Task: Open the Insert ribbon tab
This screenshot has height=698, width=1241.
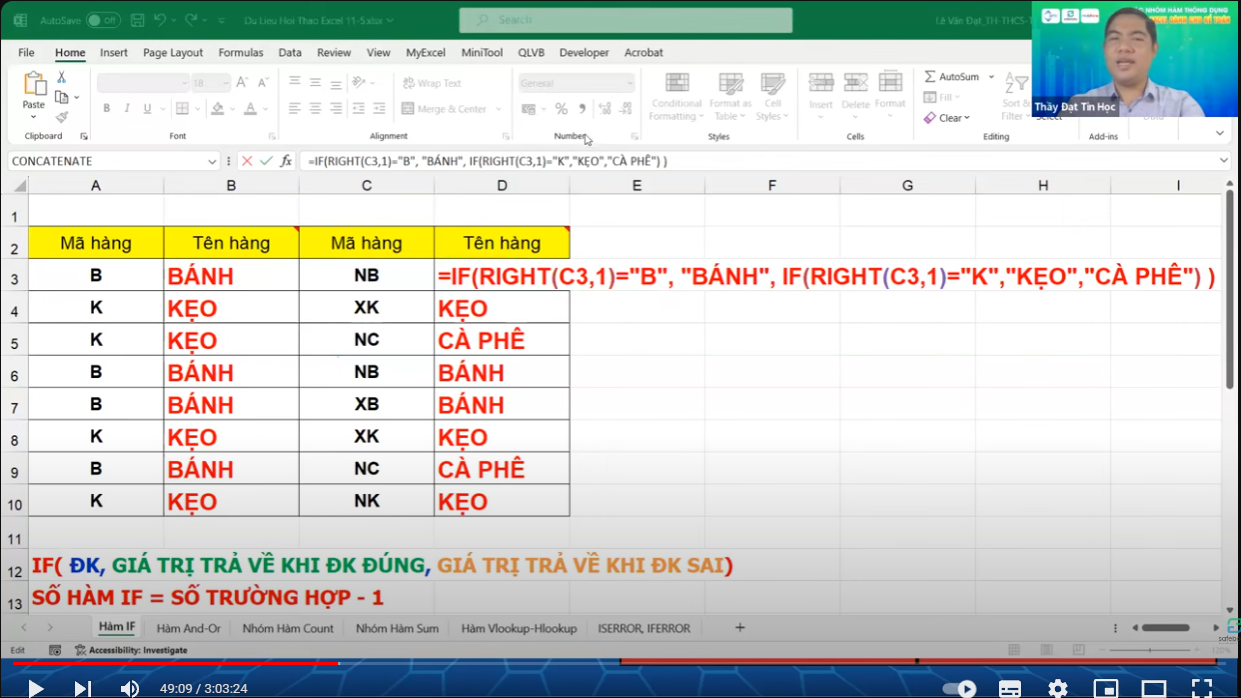Action: pos(114,53)
